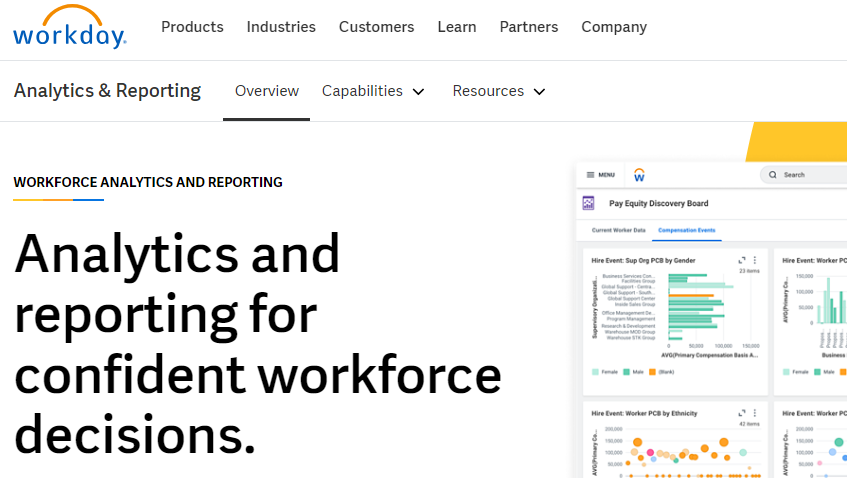Click the Male legend swatch in Gender chart
Viewport: 847px width, 478px height.
(627, 372)
